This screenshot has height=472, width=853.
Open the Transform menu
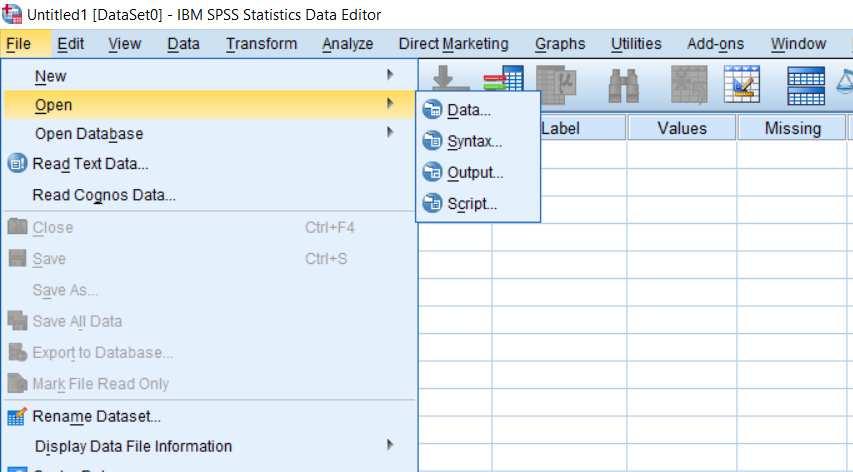pyautogui.click(x=262, y=44)
